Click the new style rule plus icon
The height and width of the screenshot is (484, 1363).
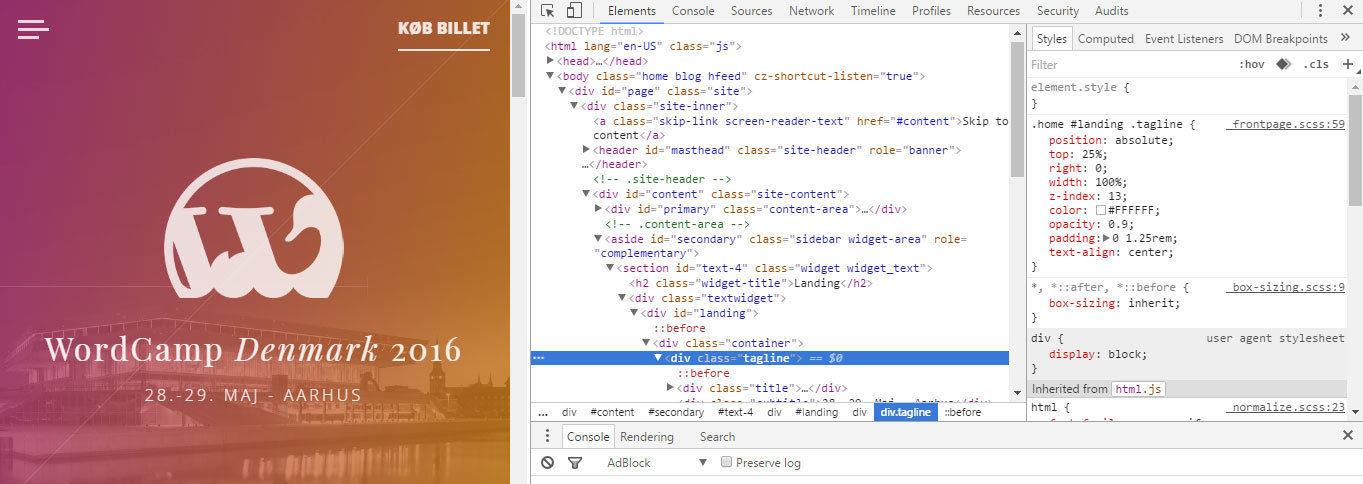coord(1348,64)
